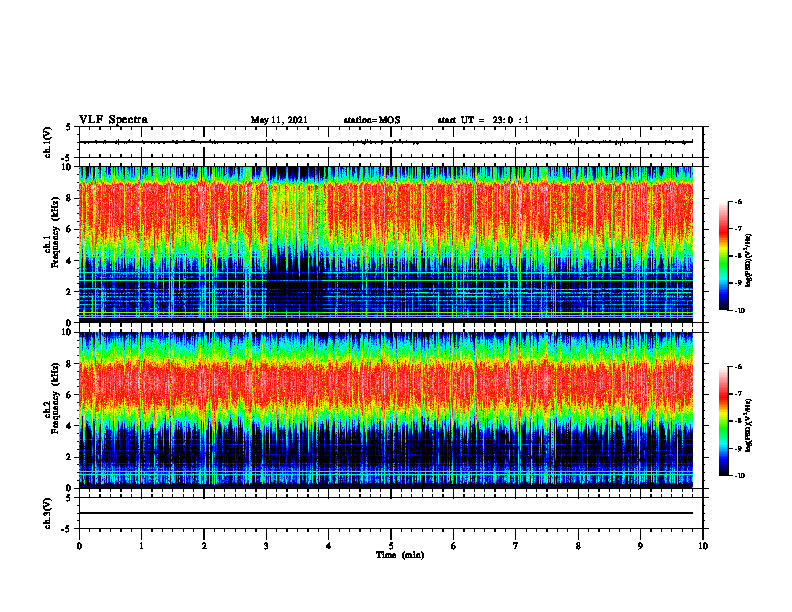792x612 pixels.
Task: Click the "ch.3(V)" waveform axis label
Action: click(x=48, y=514)
